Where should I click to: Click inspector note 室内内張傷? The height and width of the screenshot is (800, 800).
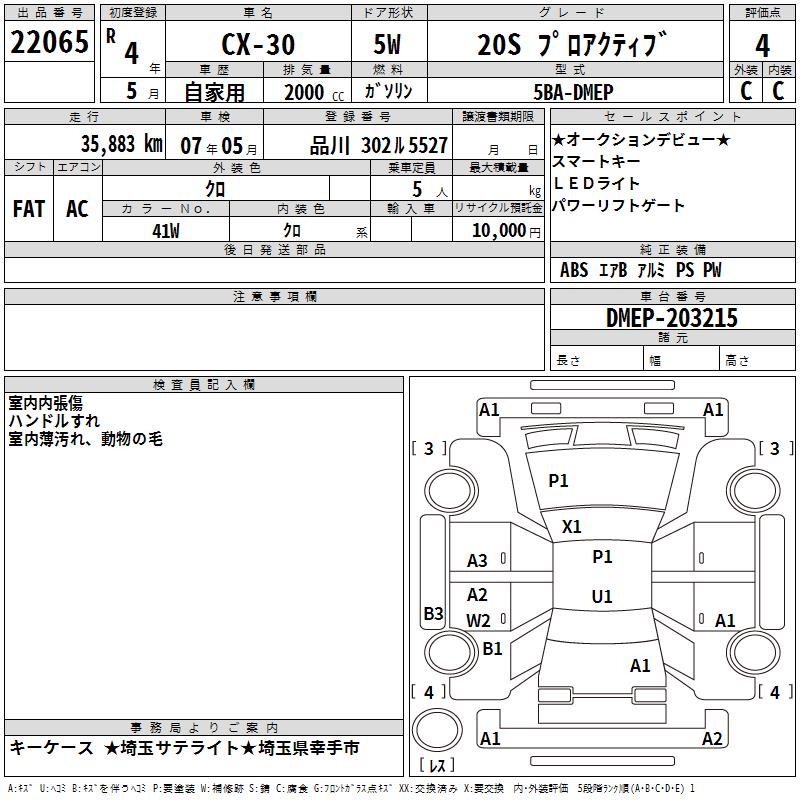coord(46,403)
